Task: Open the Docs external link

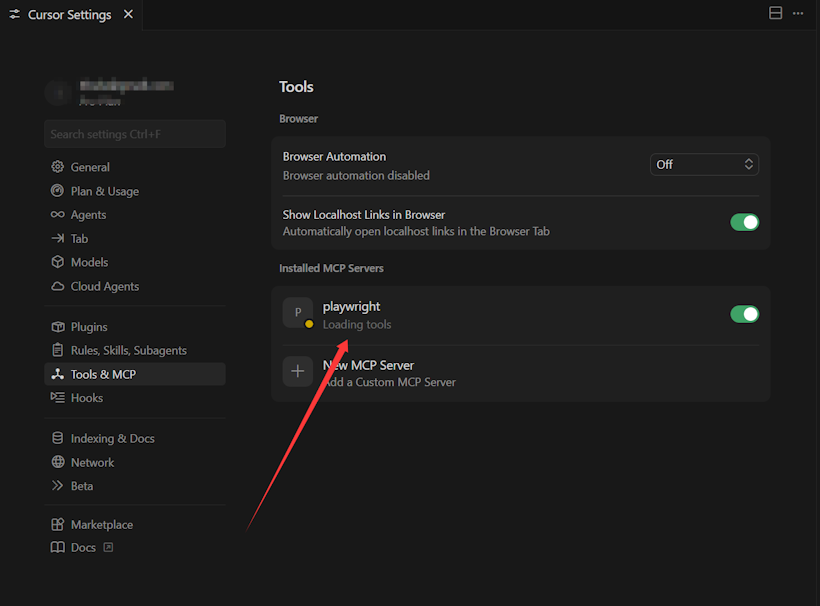Action: [x=83, y=547]
